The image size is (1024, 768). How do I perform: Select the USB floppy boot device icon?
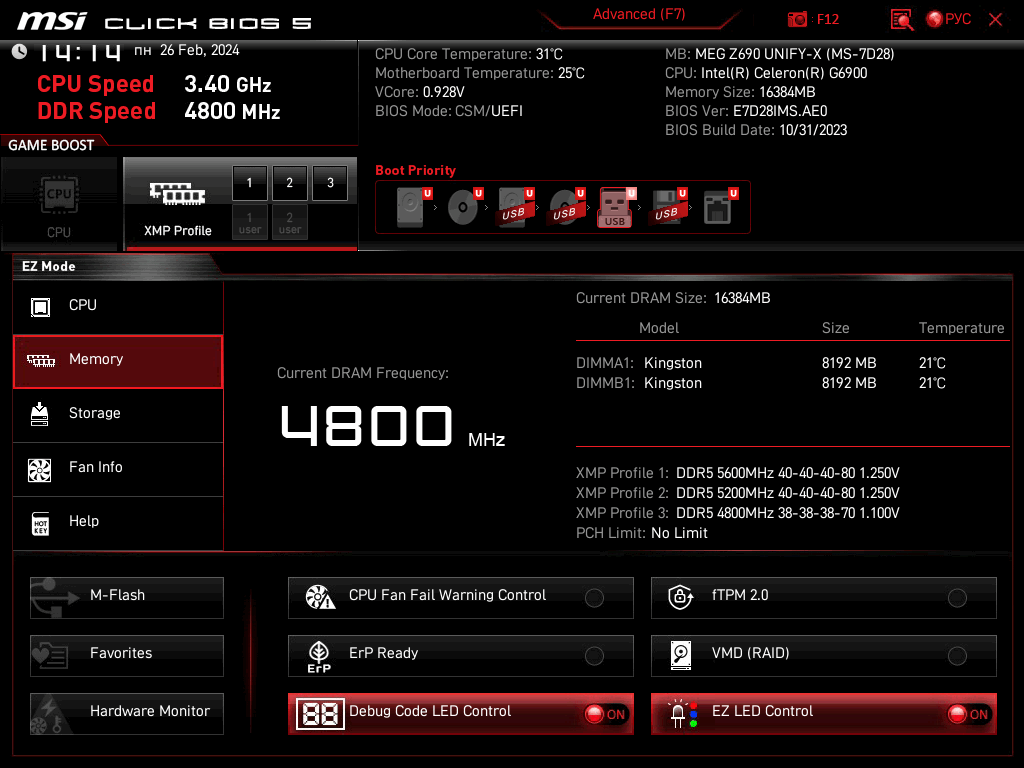666,206
